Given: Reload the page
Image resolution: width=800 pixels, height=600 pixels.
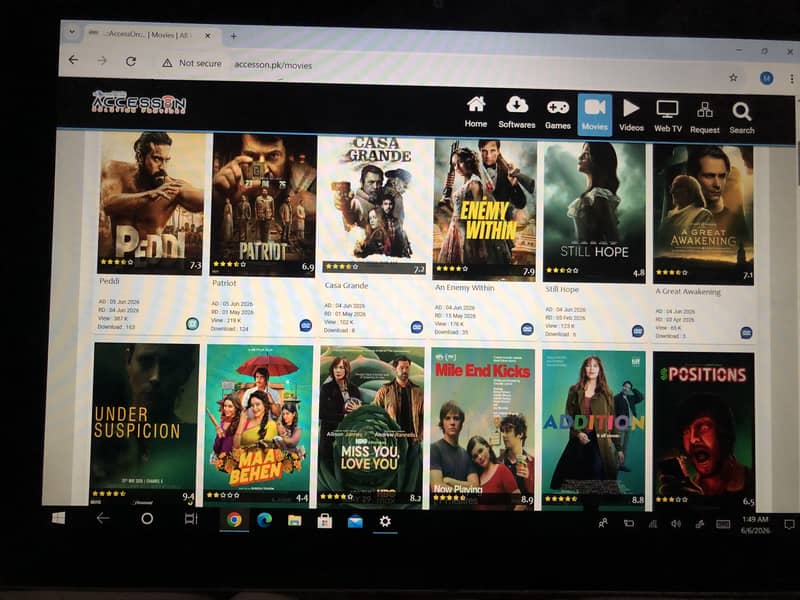Looking at the screenshot, I should coord(131,62).
